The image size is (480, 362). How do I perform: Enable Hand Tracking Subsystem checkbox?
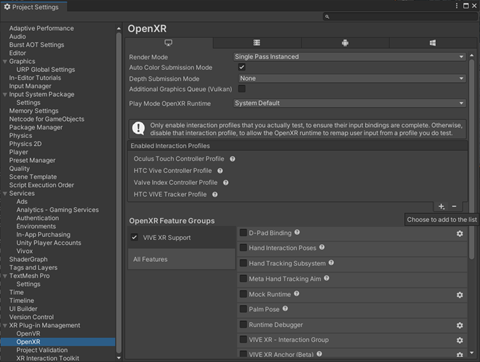243,263
